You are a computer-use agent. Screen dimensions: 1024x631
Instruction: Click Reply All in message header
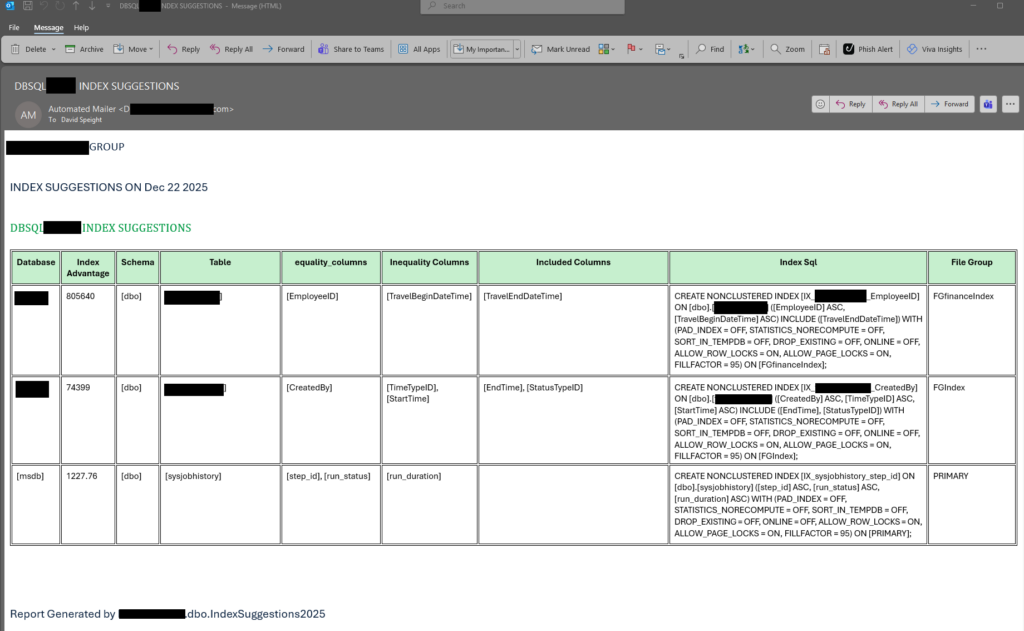coord(897,104)
